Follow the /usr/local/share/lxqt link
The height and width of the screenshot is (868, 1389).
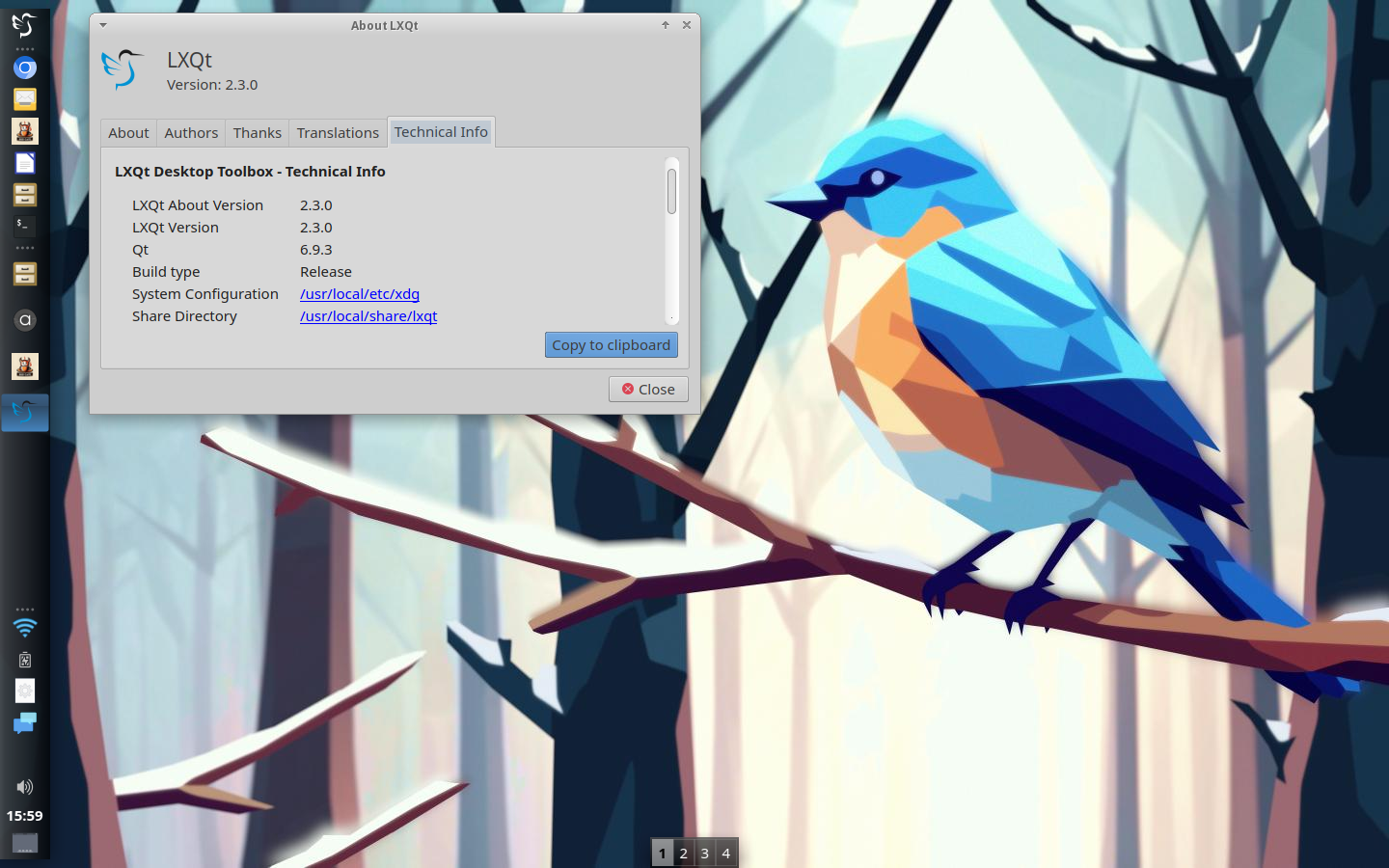[368, 316]
